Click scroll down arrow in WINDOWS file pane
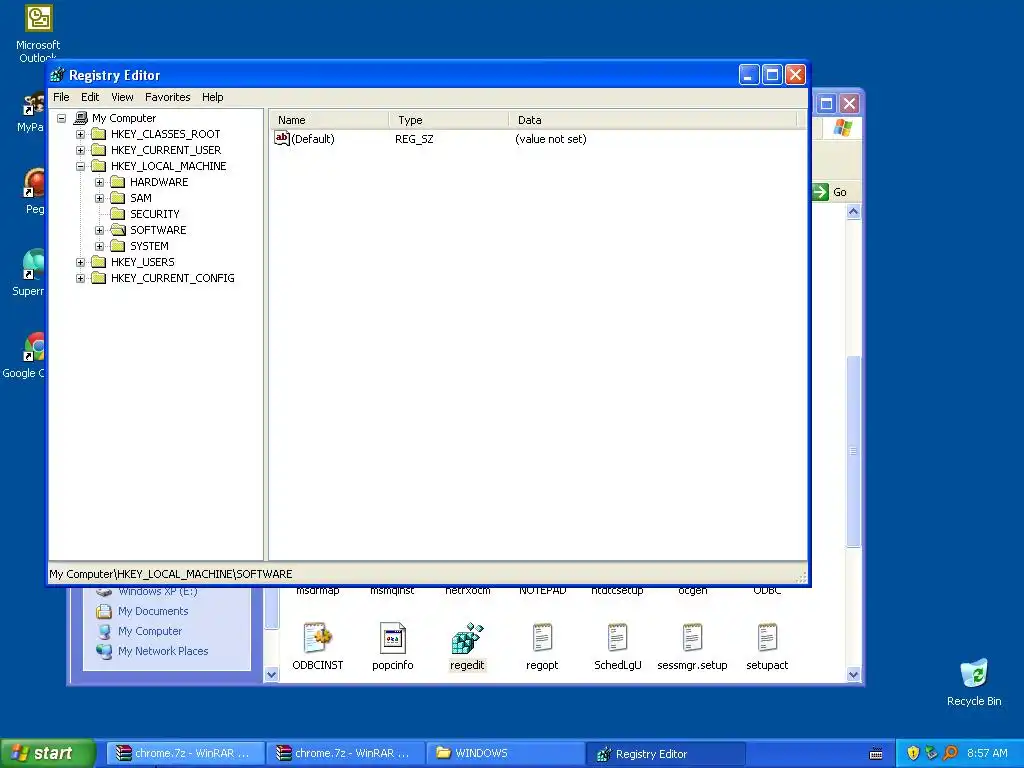This screenshot has height=768, width=1024. (x=854, y=675)
